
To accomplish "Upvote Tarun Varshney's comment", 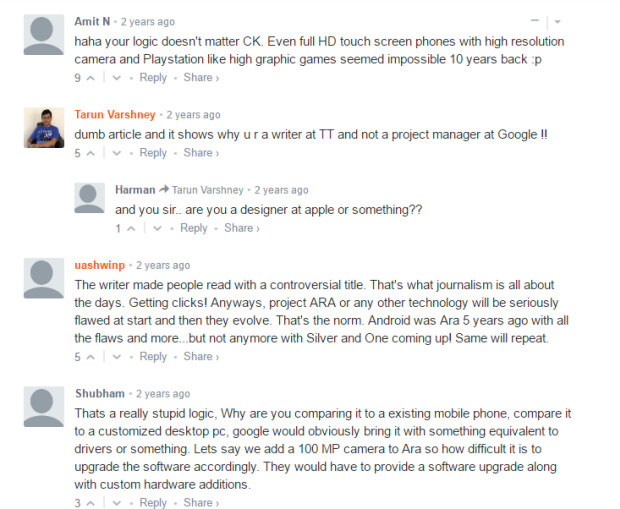I will (x=91, y=153).
